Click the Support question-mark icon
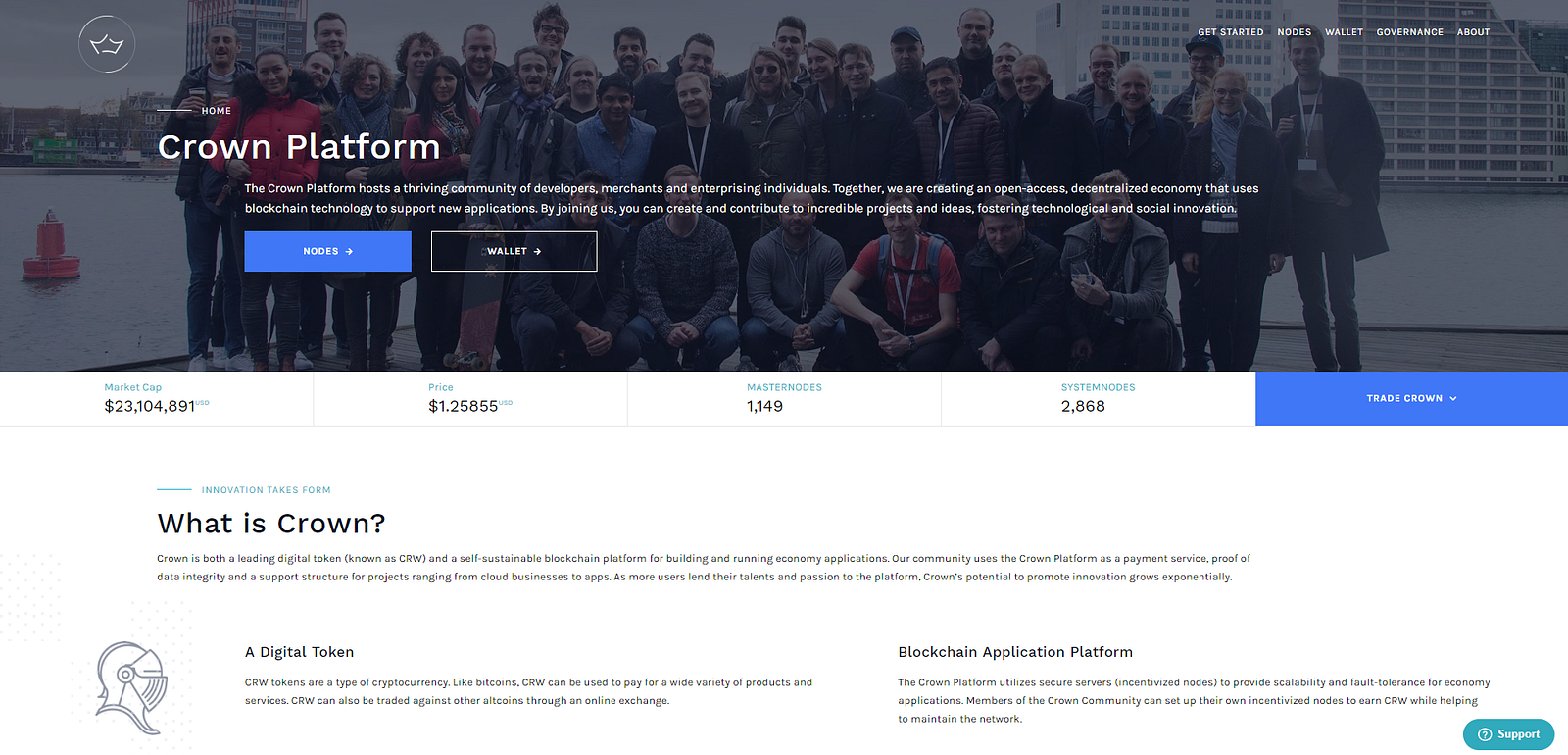The height and width of the screenshot is (755, 1568). point(1485,734)
